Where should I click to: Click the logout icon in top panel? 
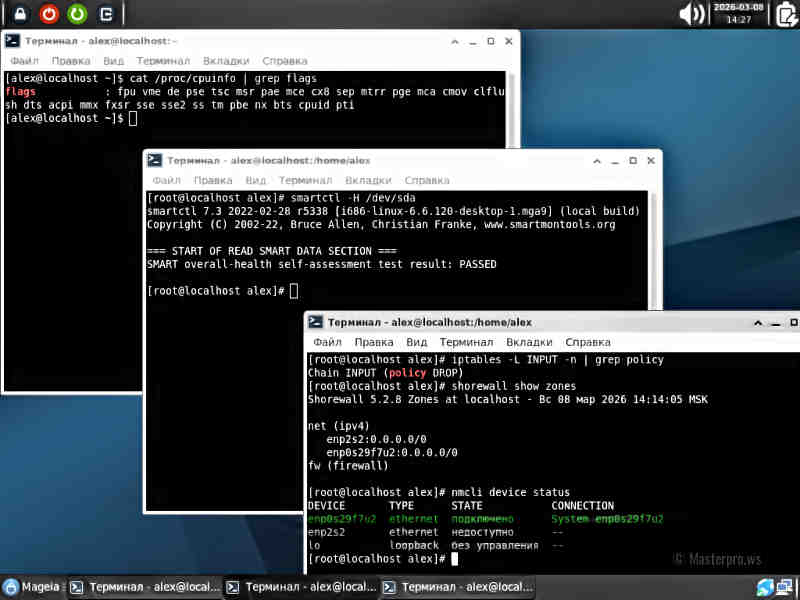point(106,13)
